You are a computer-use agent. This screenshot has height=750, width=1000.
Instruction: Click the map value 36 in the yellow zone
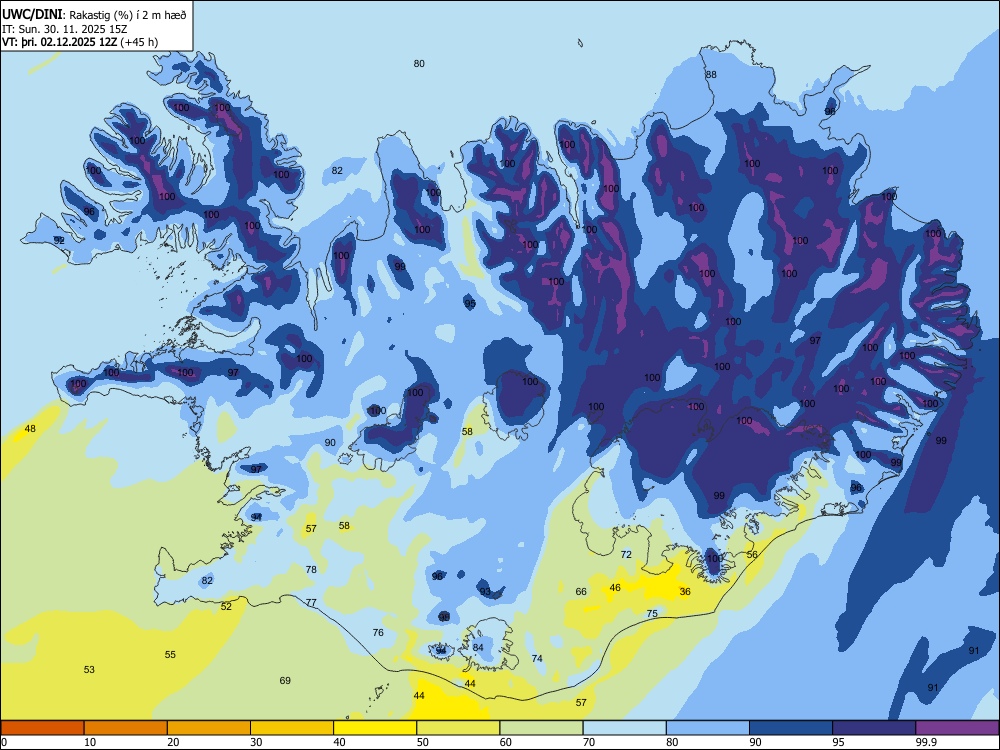685,592
